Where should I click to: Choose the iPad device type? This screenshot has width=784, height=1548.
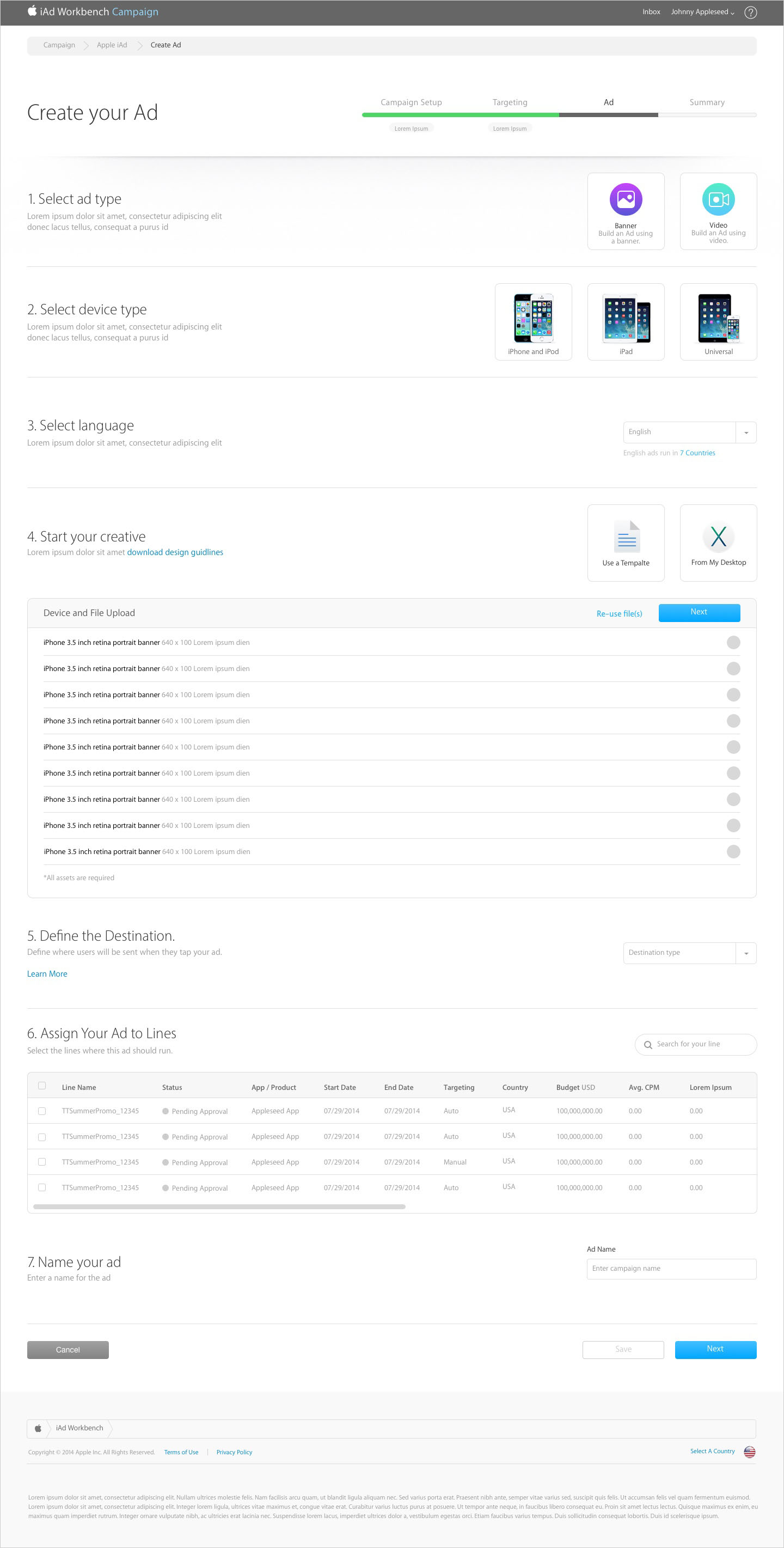coord(626,319)
